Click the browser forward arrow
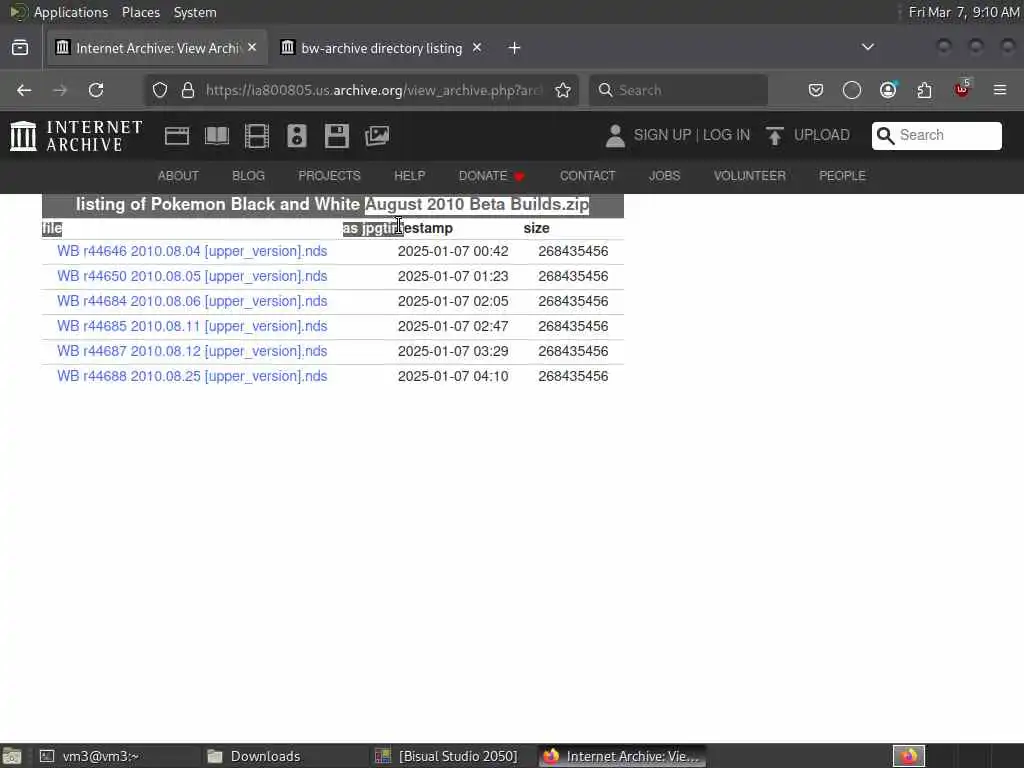Viewport: 1024px width, 768px height. click(60, 90)
